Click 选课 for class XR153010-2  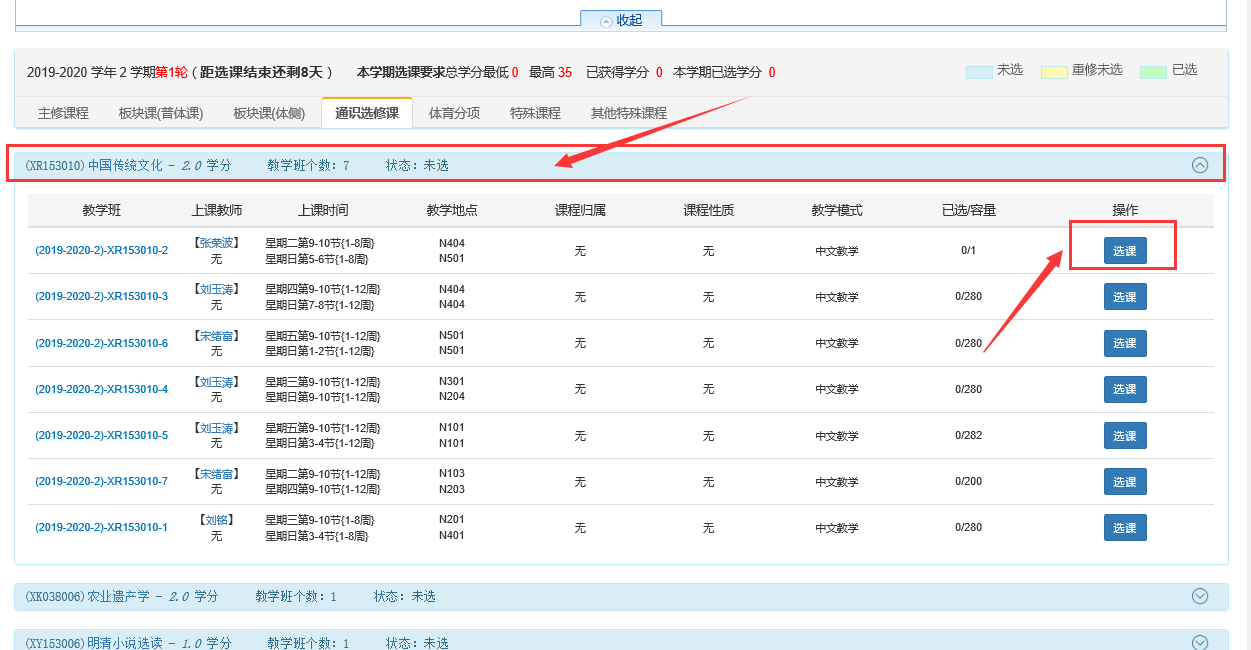click(x=1124, y=251)
